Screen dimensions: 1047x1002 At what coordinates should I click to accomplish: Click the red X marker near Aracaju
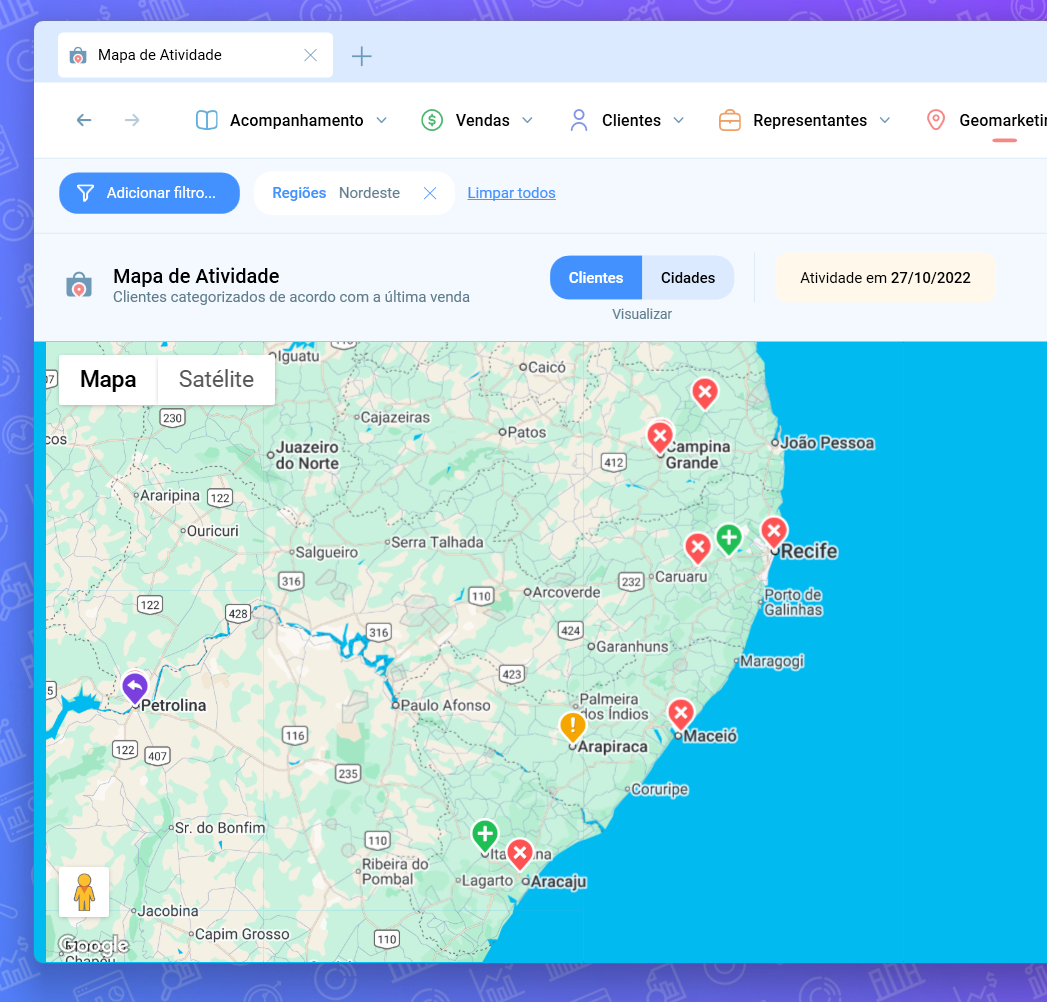click(x=519, y=854)
